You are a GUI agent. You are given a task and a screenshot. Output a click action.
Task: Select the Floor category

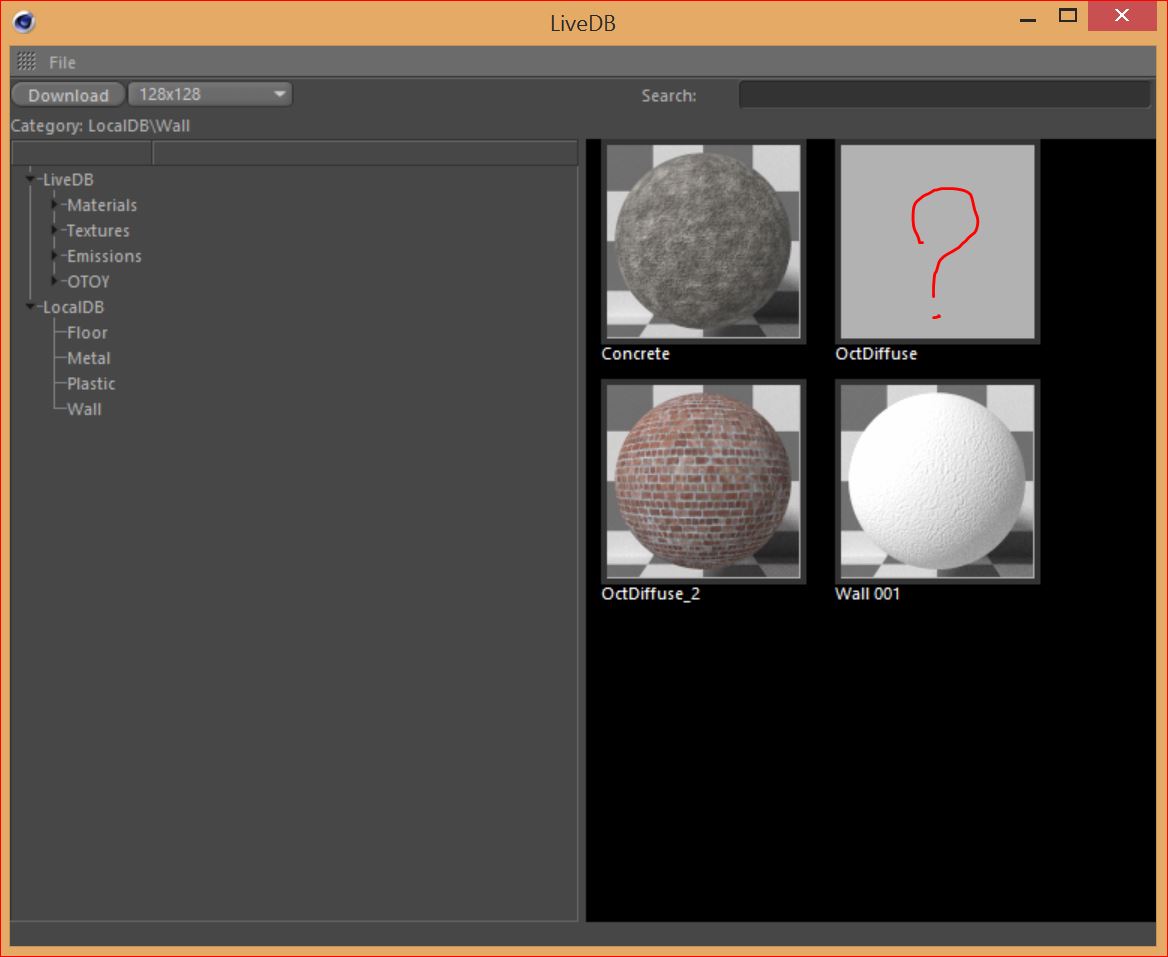87,332
